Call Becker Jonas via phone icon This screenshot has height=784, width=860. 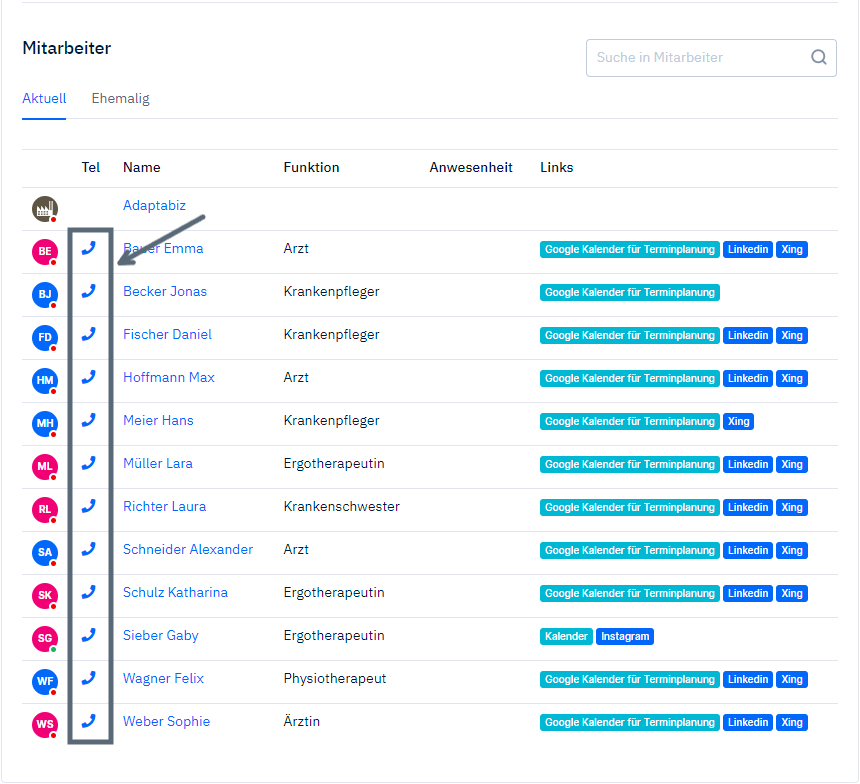pyautogui.click(x=89, y=292)
